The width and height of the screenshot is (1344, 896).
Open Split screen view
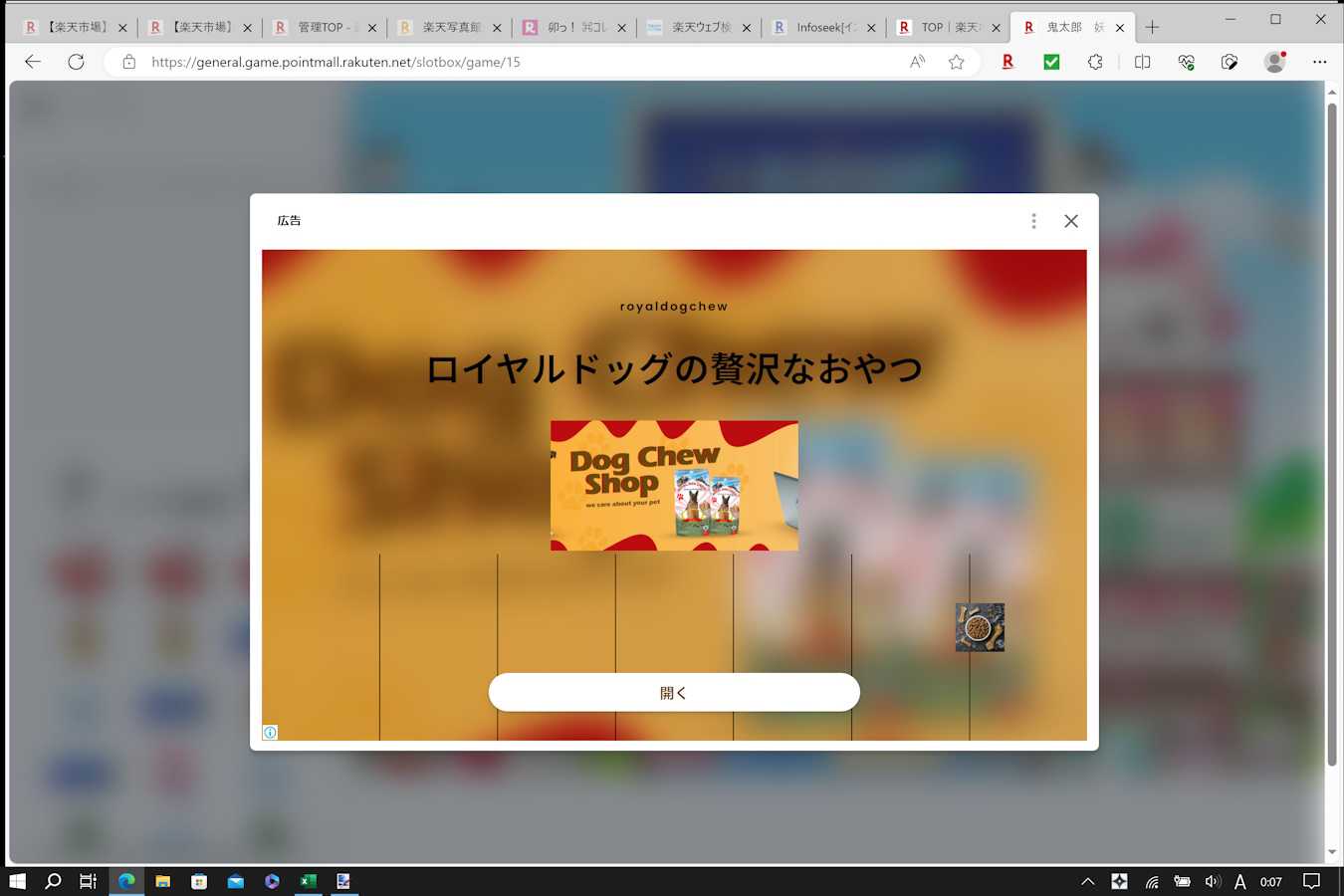tap(1142, 62)
